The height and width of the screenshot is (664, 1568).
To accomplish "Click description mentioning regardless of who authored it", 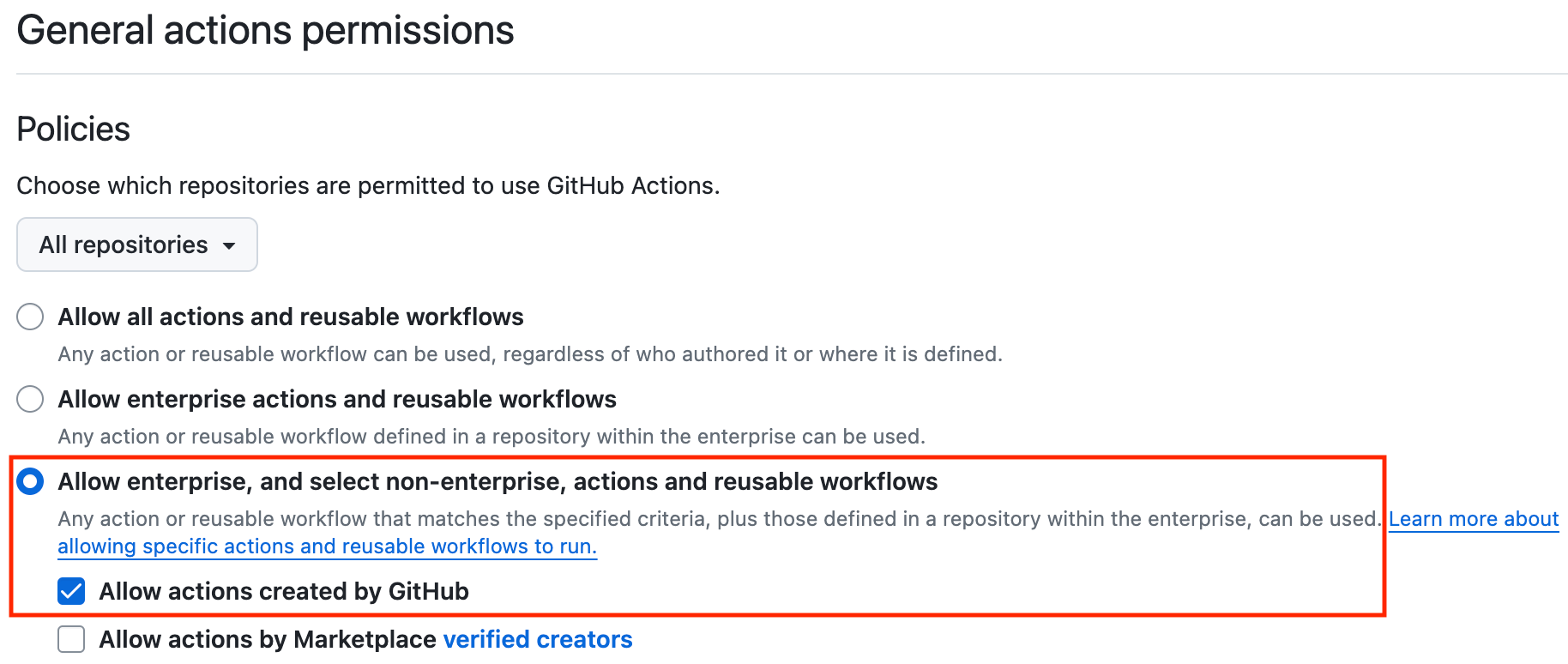I will (x=530, y=354).
